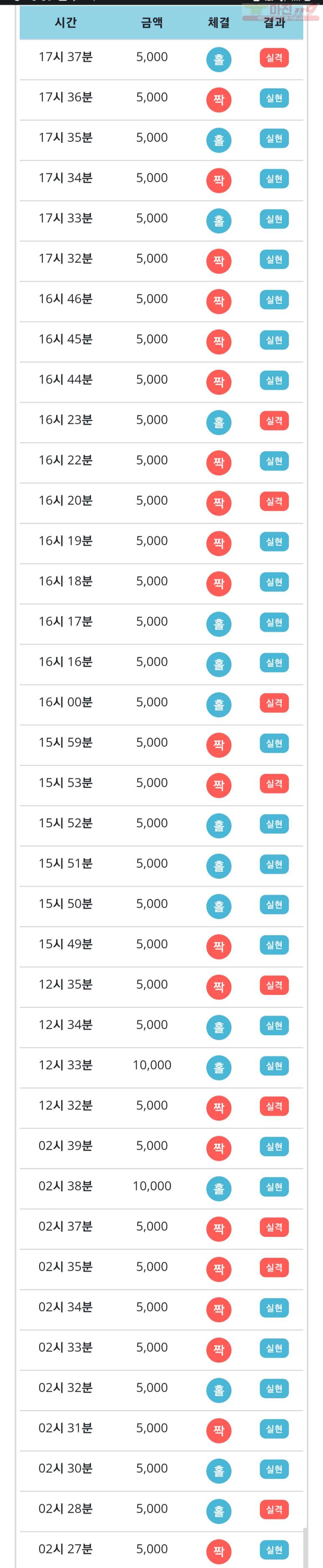Select the 짝 icon in 16시 20분 row
Screen dimensions: 323x1568
pyautogui.click(x=219, y=503)
